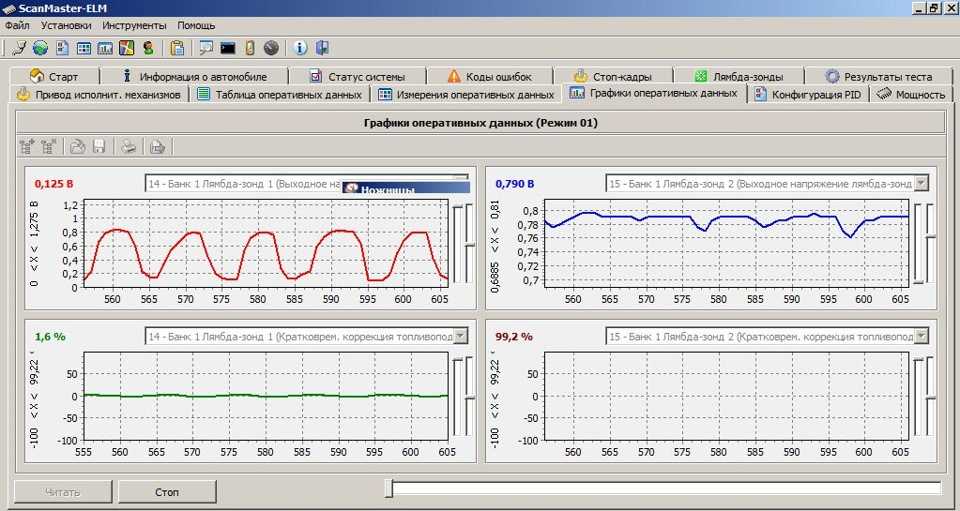Viewport: 960px width, 511px height.
Task: Click the right-hand vertical slider of the red chart
Action: point(470,243)
